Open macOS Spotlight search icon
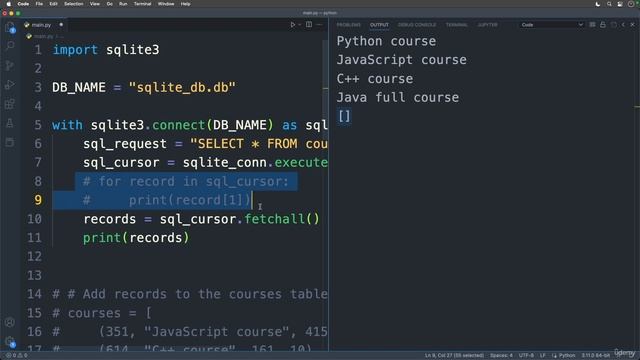 [x=609, y=4]
